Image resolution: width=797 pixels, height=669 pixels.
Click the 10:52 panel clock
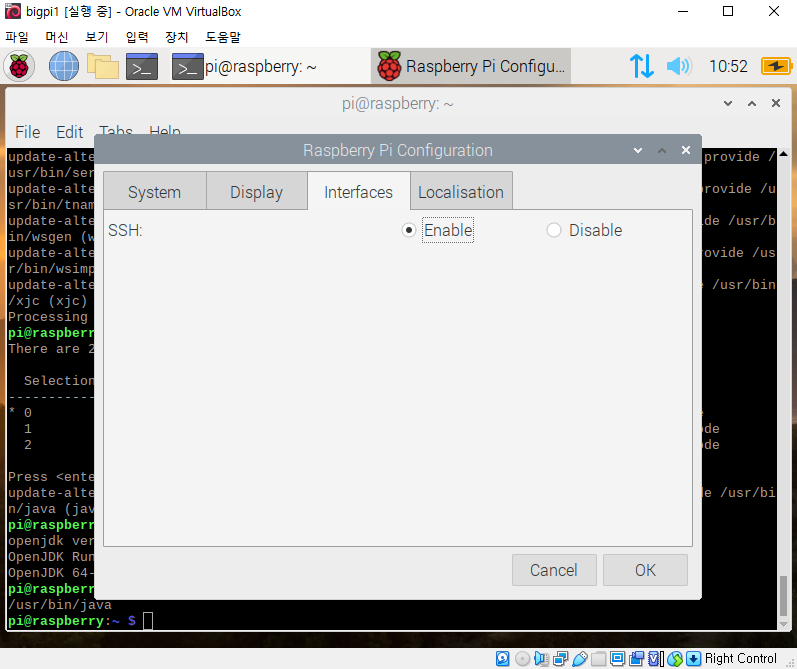click(728, 66)
